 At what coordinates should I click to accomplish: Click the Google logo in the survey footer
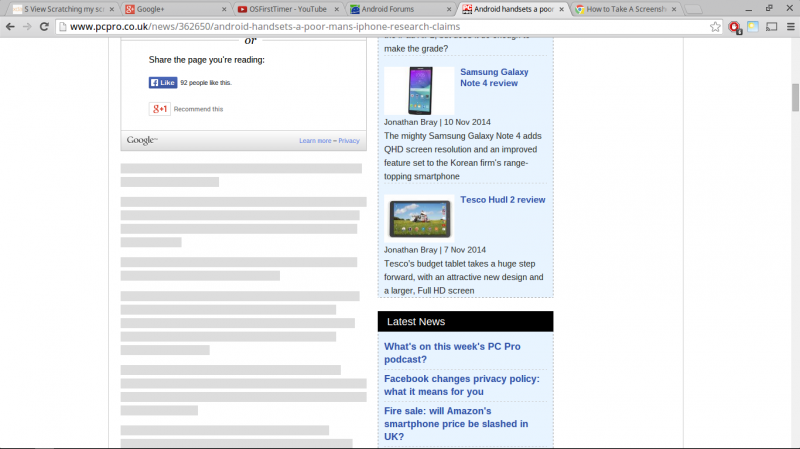[x=142, y=140]
